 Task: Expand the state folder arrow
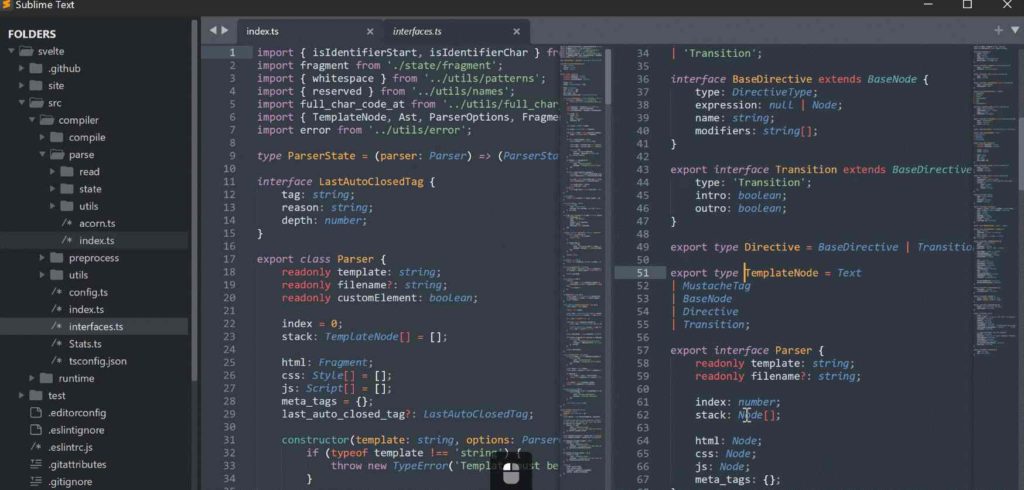point(53,189)
